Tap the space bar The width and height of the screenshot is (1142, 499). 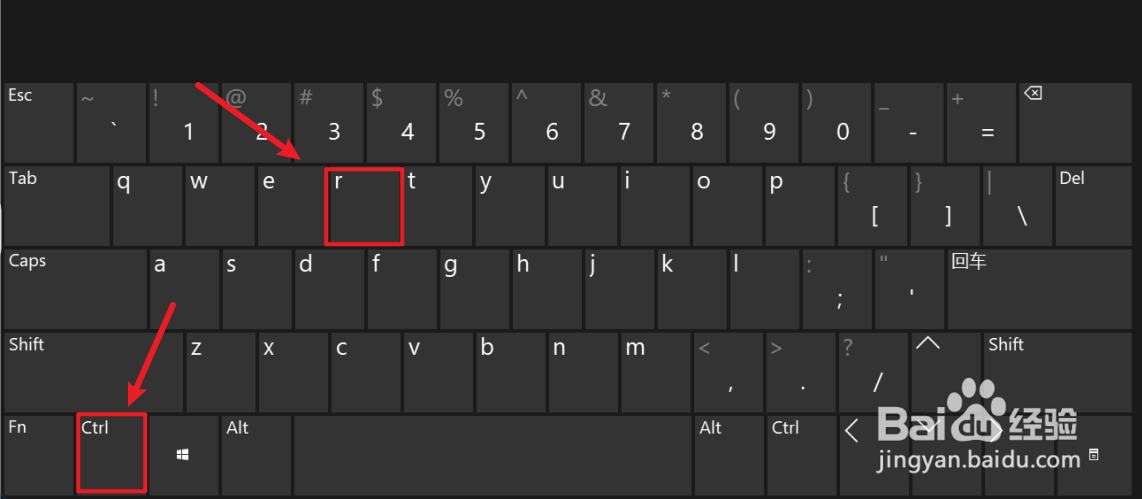click(492, 455)
